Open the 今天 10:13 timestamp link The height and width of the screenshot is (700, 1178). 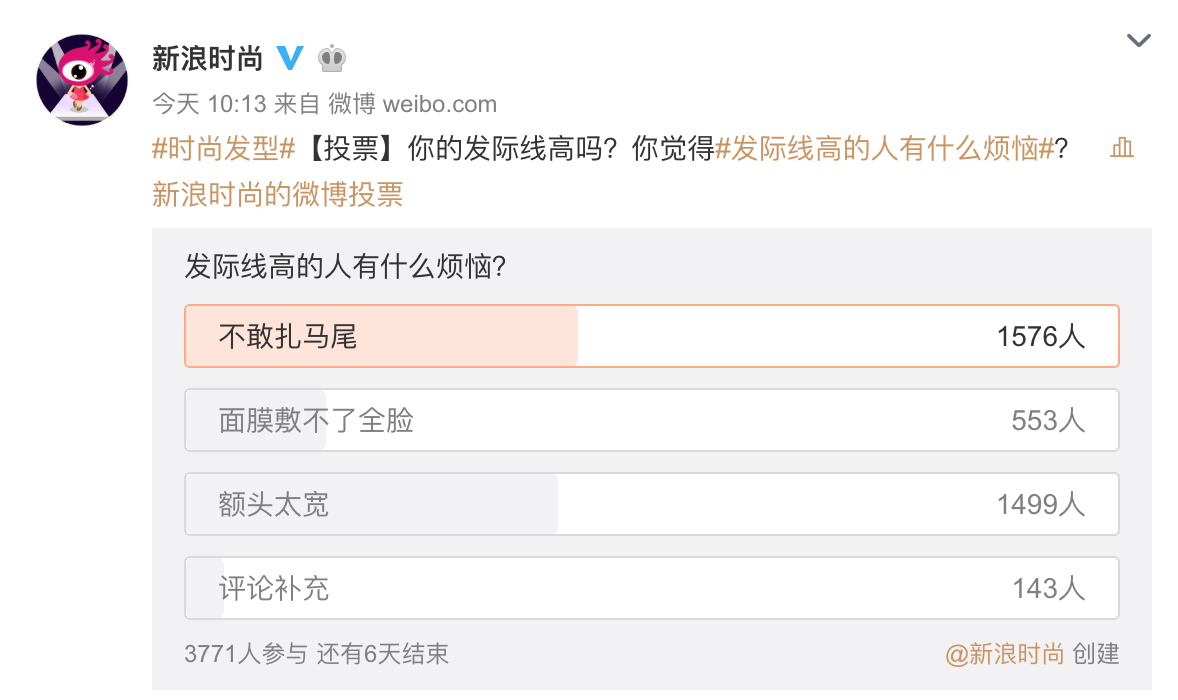tap(208, 104)
